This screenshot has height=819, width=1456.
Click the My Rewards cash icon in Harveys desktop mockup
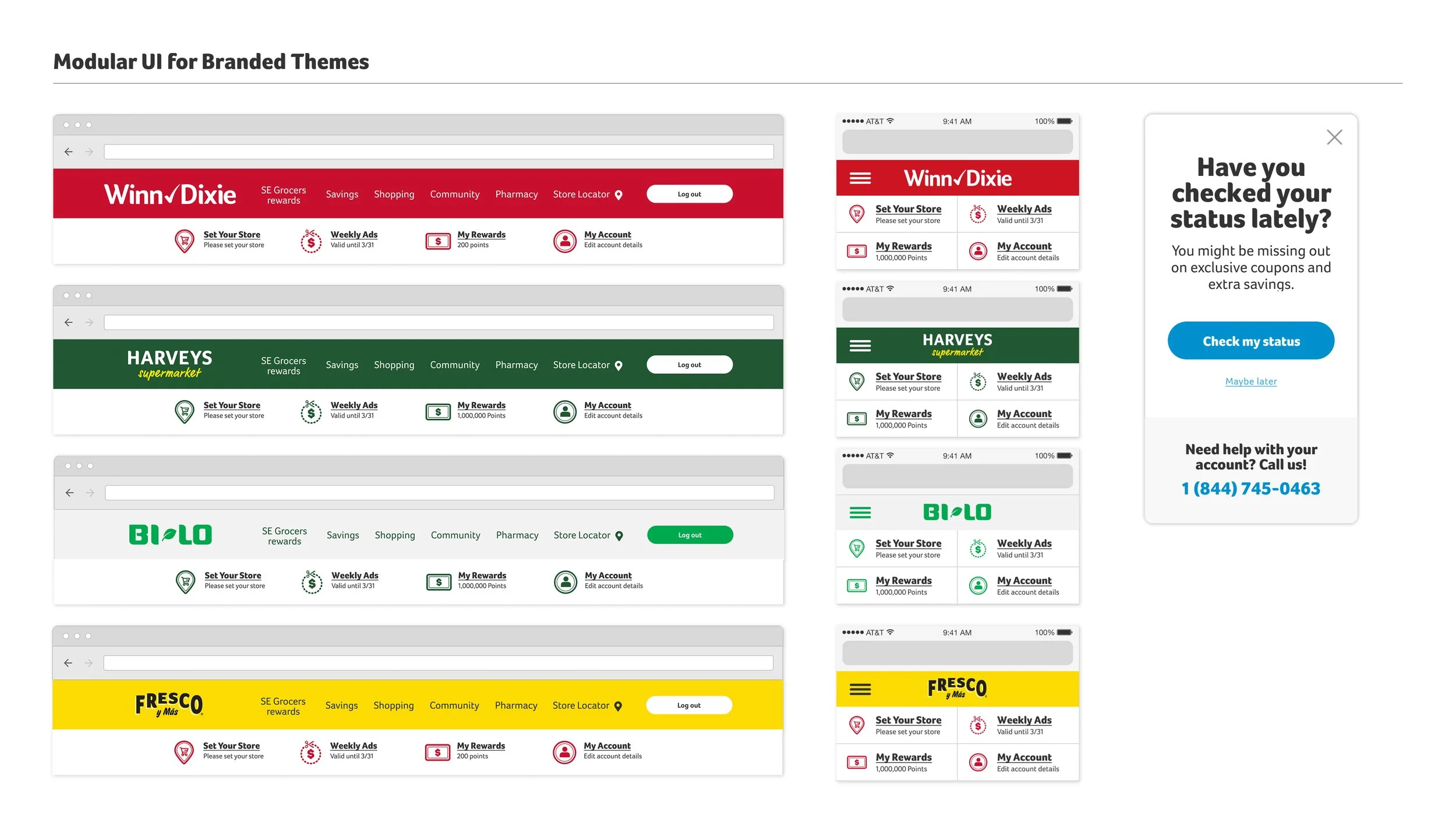(438, 412)
